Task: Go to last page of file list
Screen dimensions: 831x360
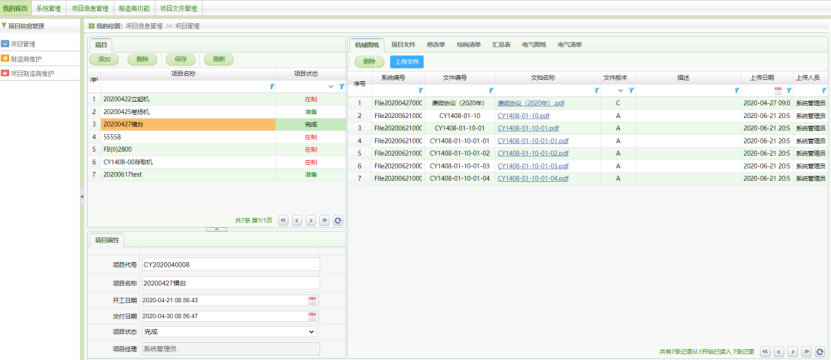Action: pyautogui.click(x=807, y=352)
